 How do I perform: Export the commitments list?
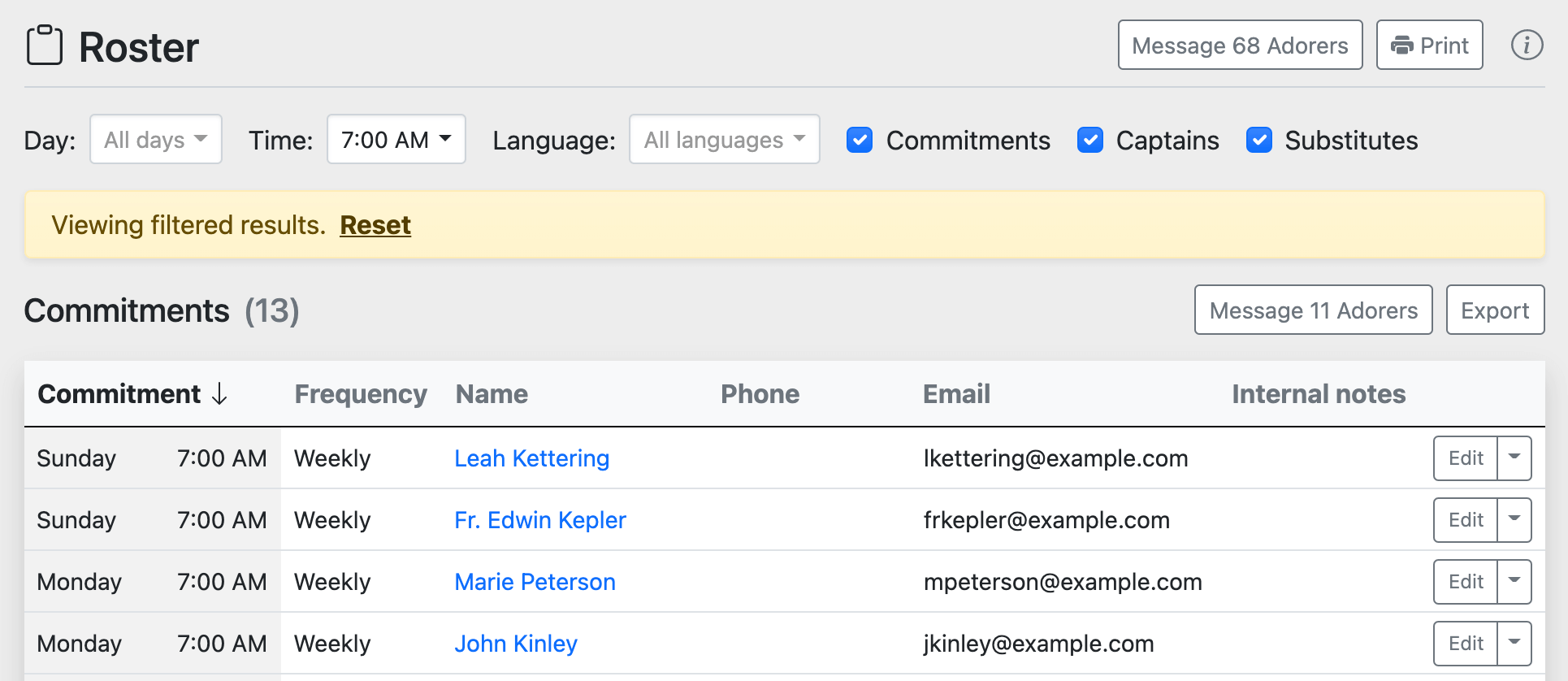[1495, 310]
